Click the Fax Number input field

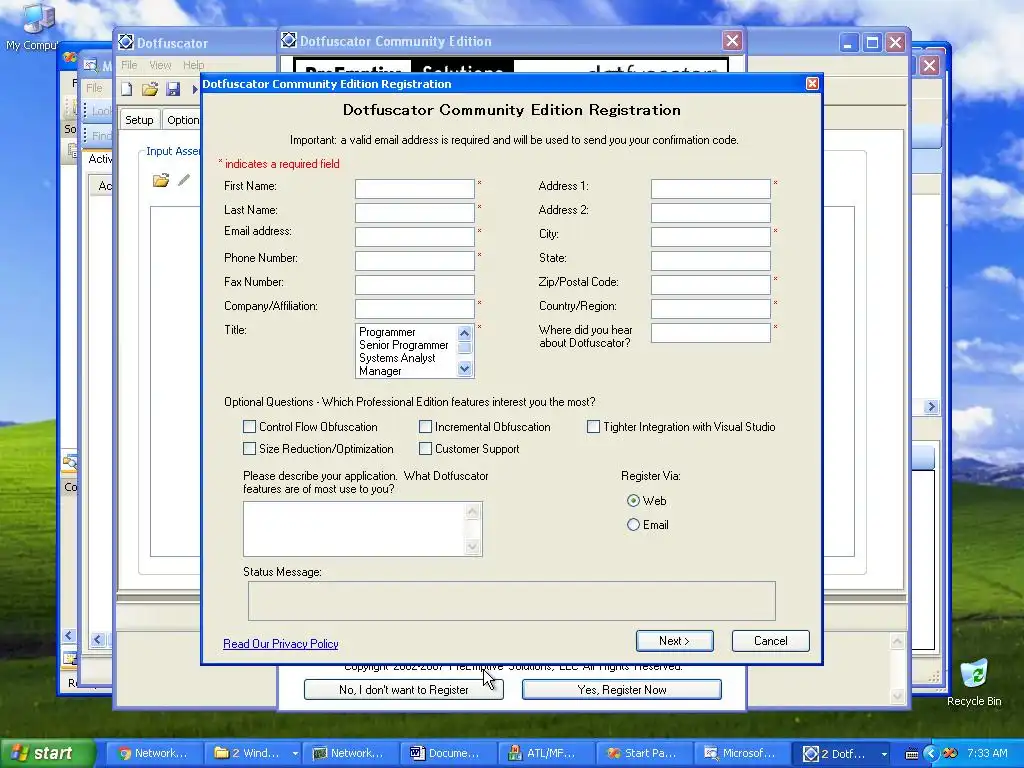pyautogui.click(x=415, y=285)
